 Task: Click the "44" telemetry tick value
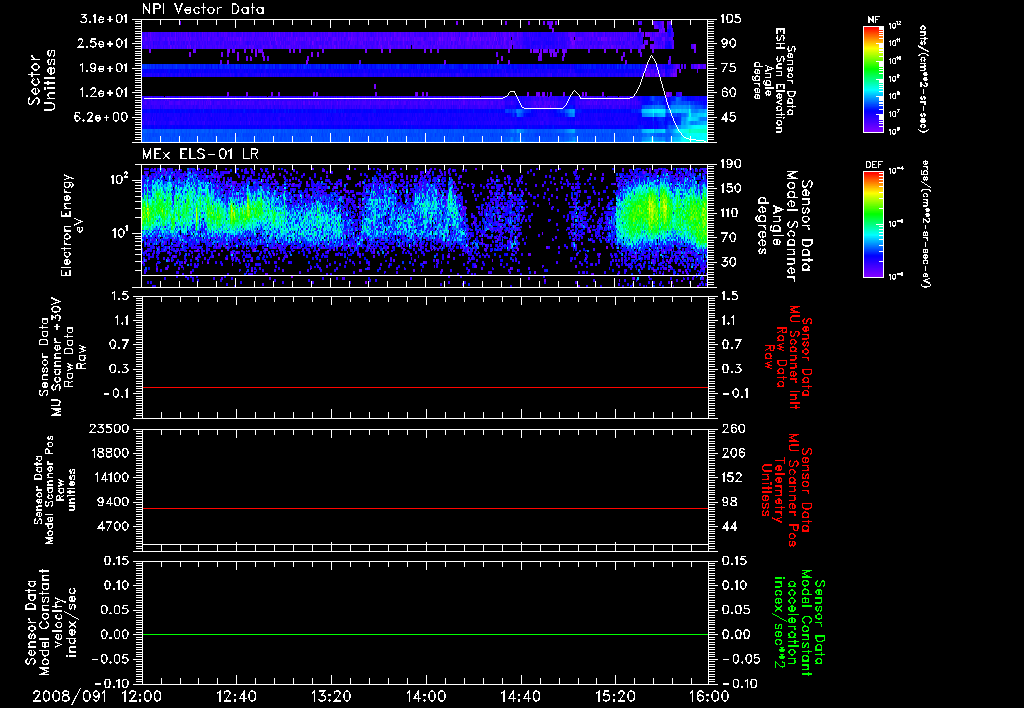729,526
